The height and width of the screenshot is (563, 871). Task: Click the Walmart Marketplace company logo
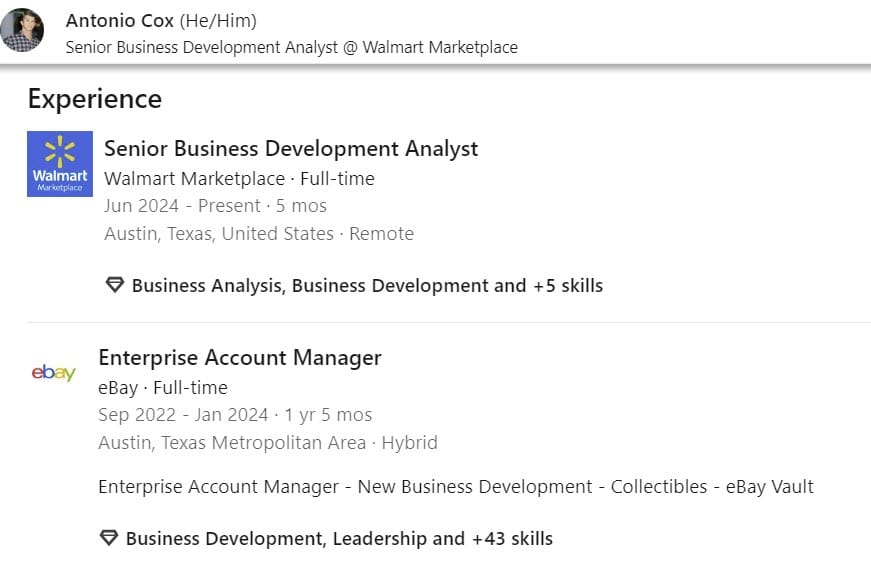click(x=59, y=163)
